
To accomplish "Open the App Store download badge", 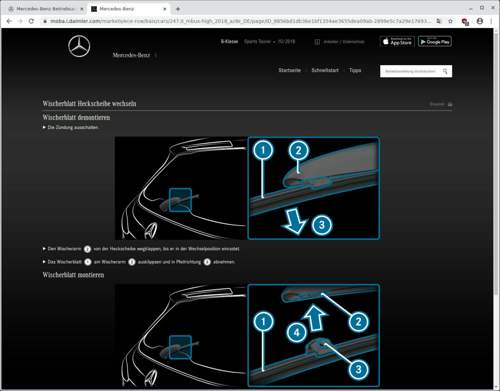I will (x=397, y=42).
